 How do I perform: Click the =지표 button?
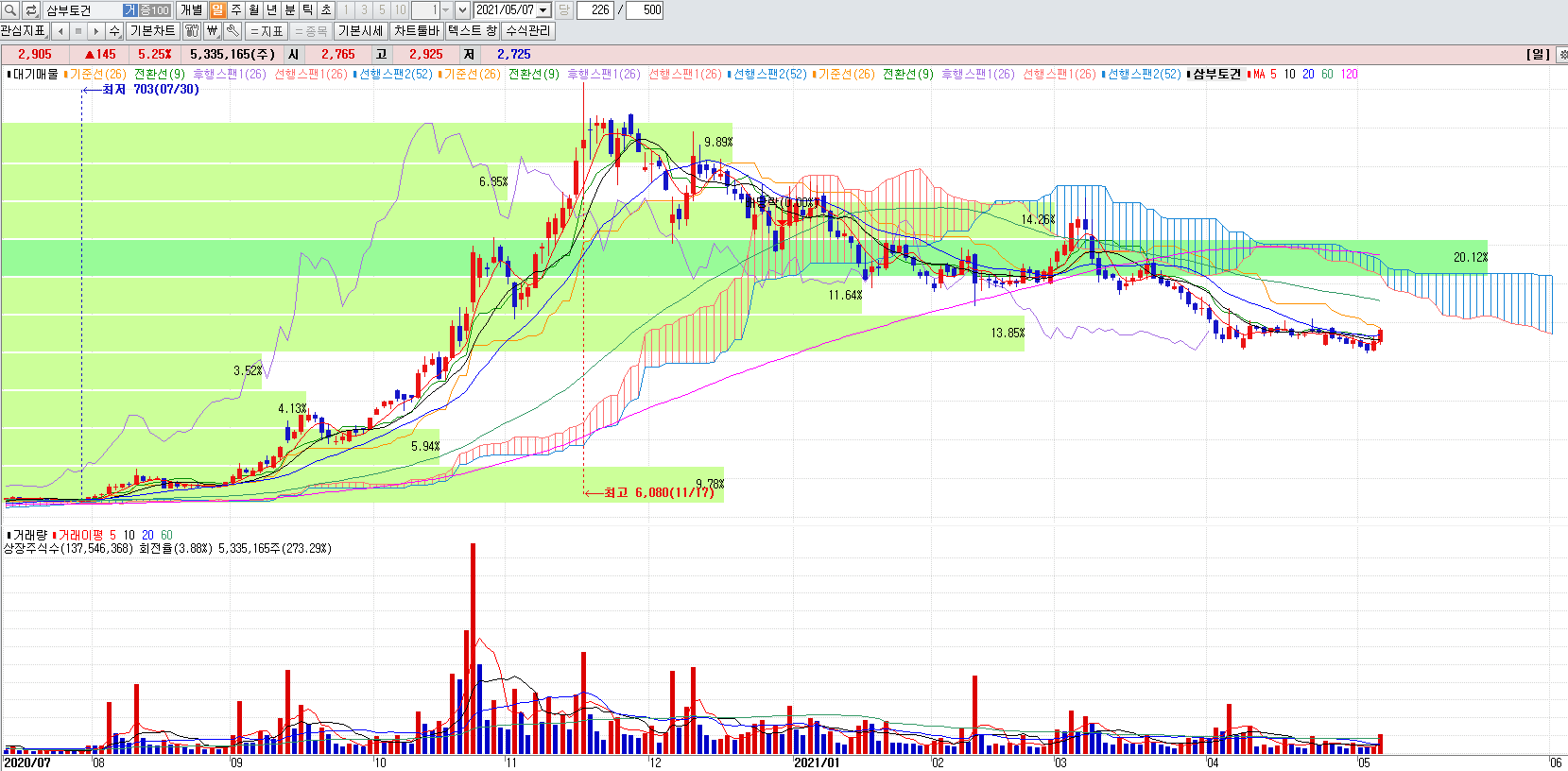(x=267, y=31)
